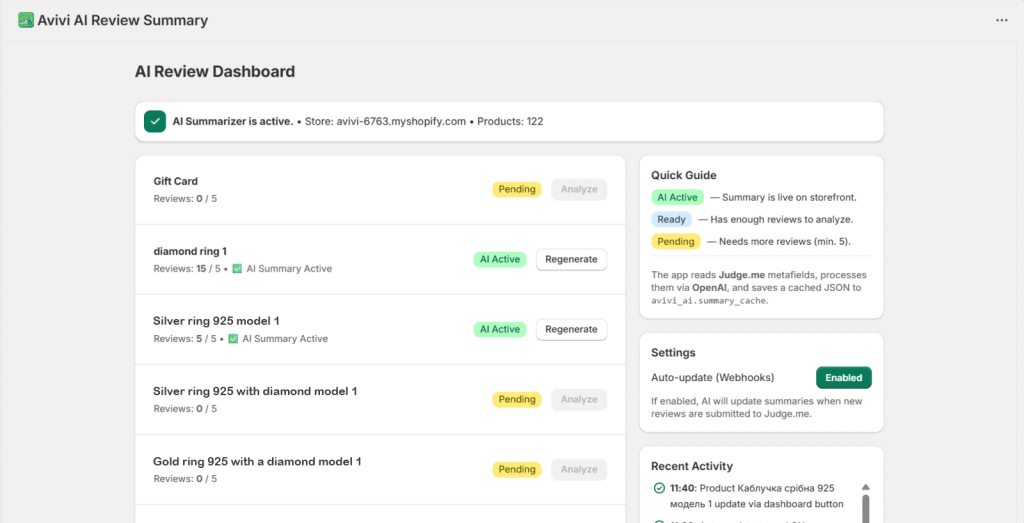Click the Reviews: 5 / 5 count
The height and width of the screenshot is (523, 1024).
[x=185, y=339]
